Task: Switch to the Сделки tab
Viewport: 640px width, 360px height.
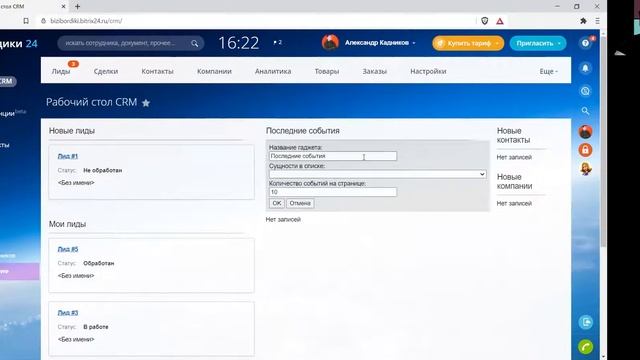Action: (106, 71)
